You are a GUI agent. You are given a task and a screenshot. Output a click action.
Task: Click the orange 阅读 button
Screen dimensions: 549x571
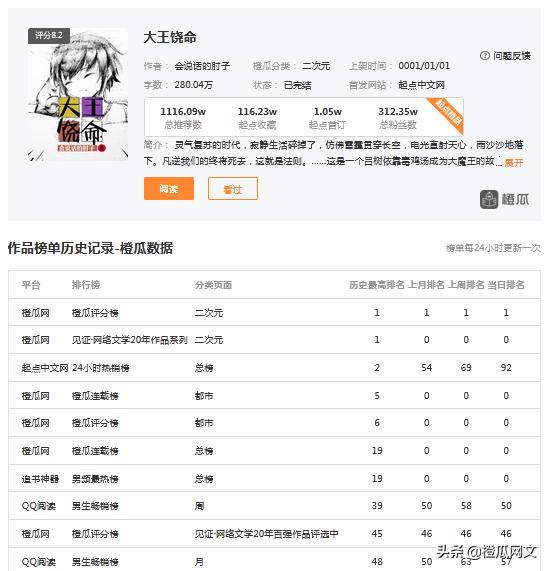click(169, 189)
